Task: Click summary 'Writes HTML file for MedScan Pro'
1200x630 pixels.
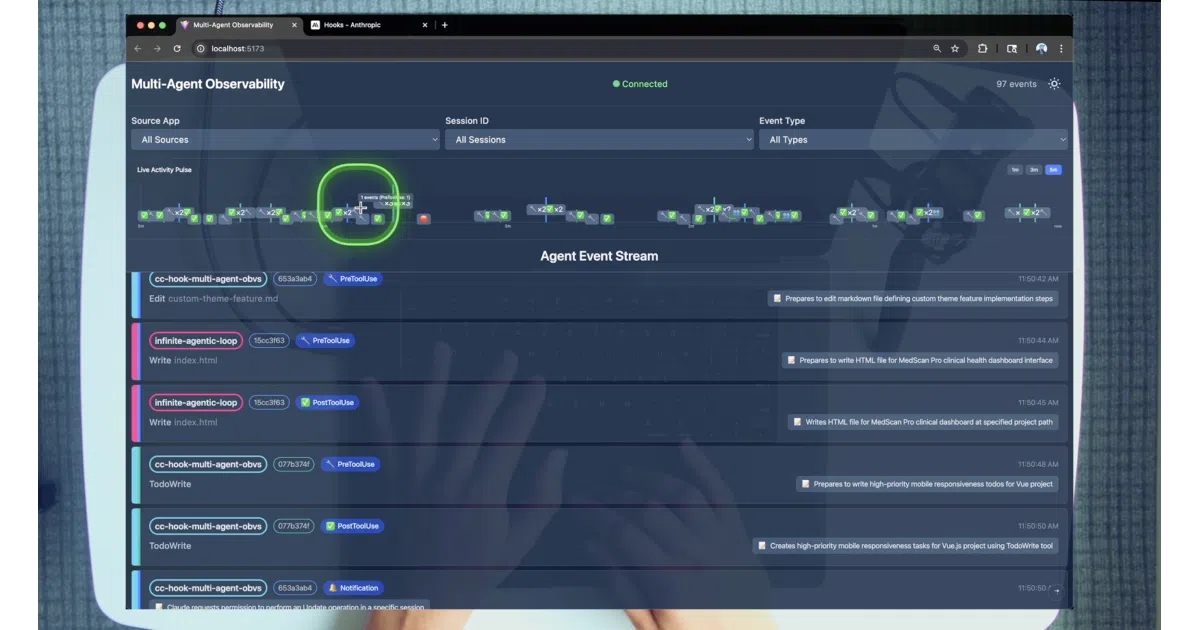Action: coord(923,422)
